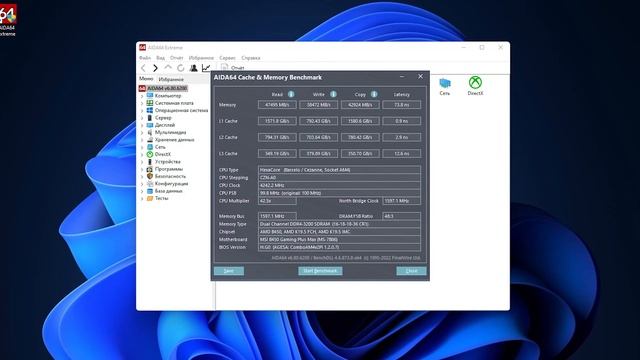640x360 pixels.
Task: Click the Memory Bus 1597.1 MHz field
Action: tap(277, 216)
